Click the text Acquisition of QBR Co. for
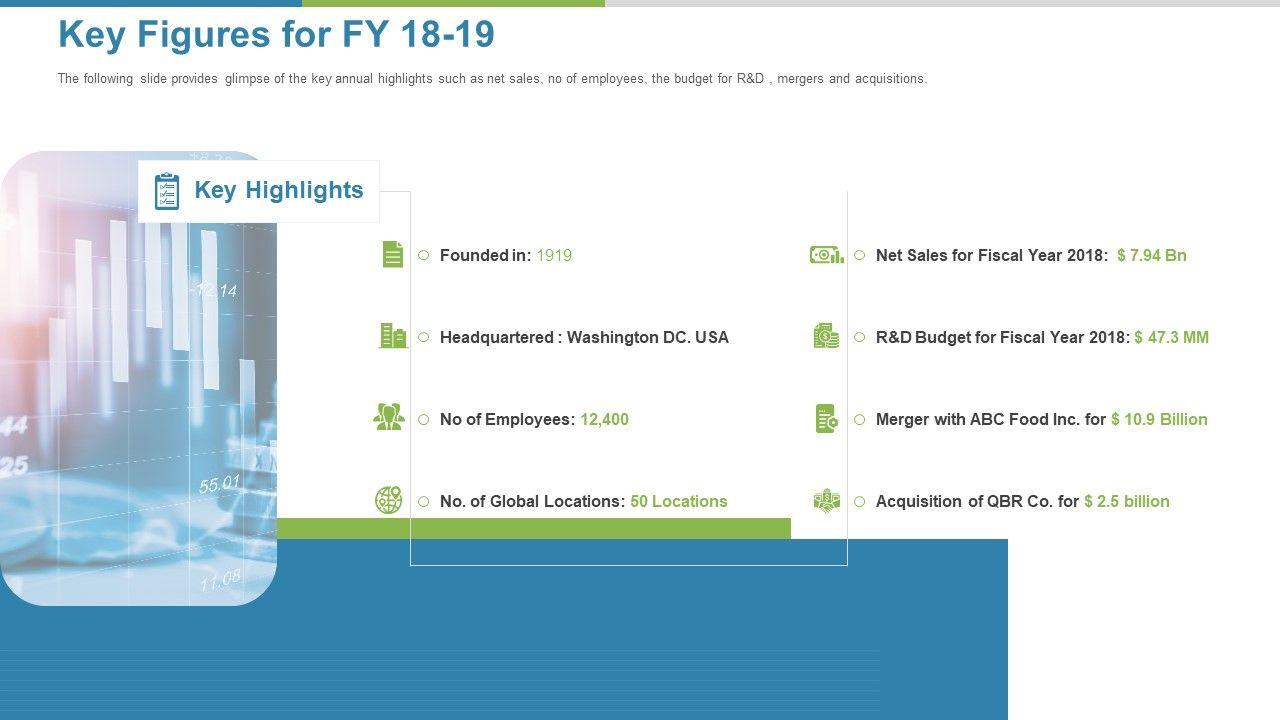Viewport: 1280px width, 720px height. (x=978, y=501)
